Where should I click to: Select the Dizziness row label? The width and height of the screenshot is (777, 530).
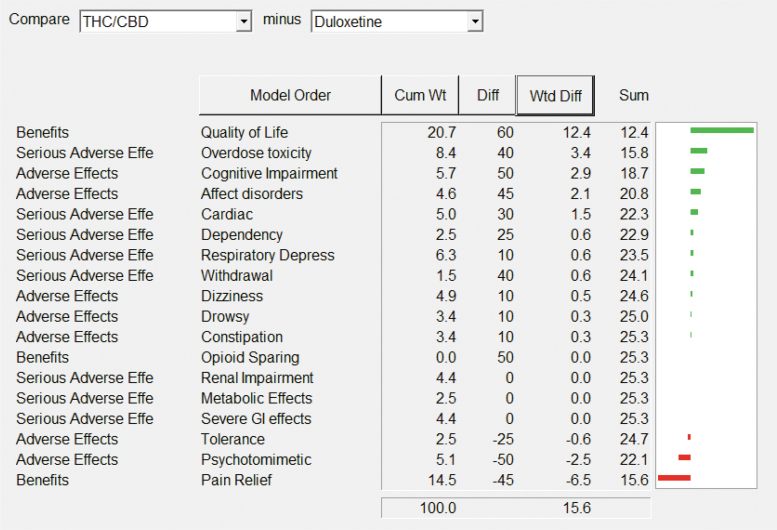point(232,296)
